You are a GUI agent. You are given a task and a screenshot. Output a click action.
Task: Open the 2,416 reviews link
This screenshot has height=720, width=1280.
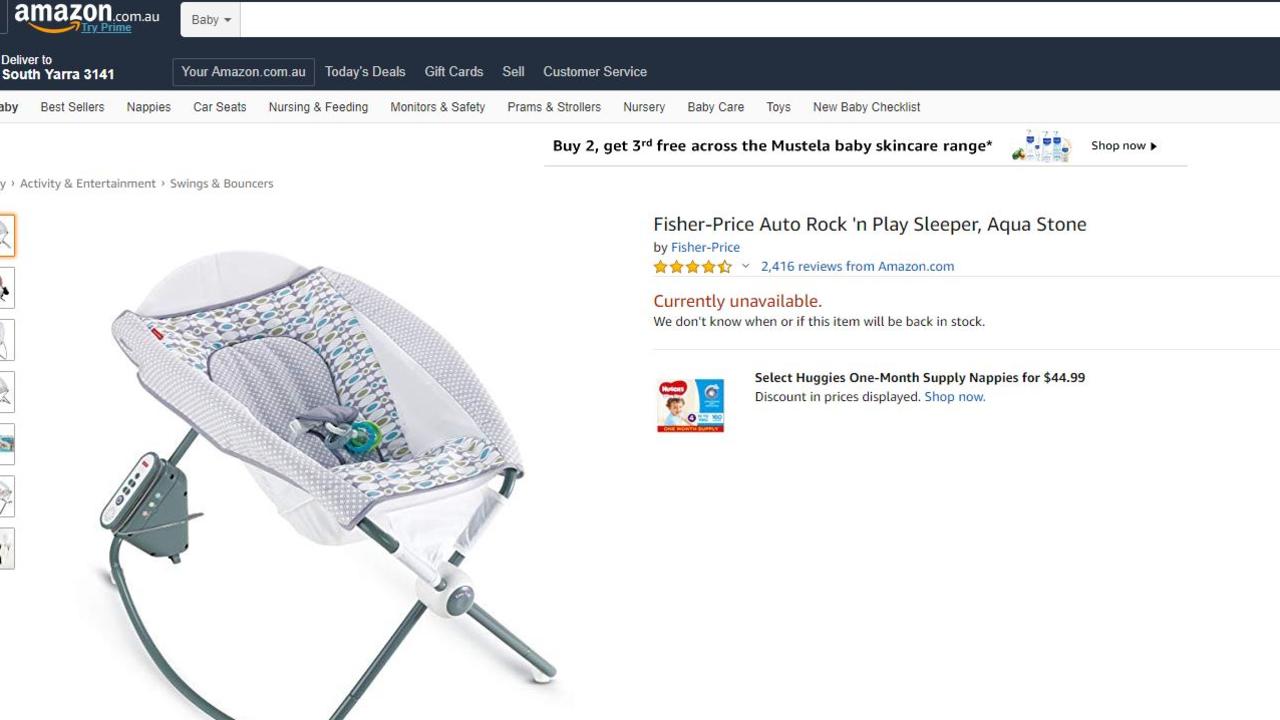857,266
